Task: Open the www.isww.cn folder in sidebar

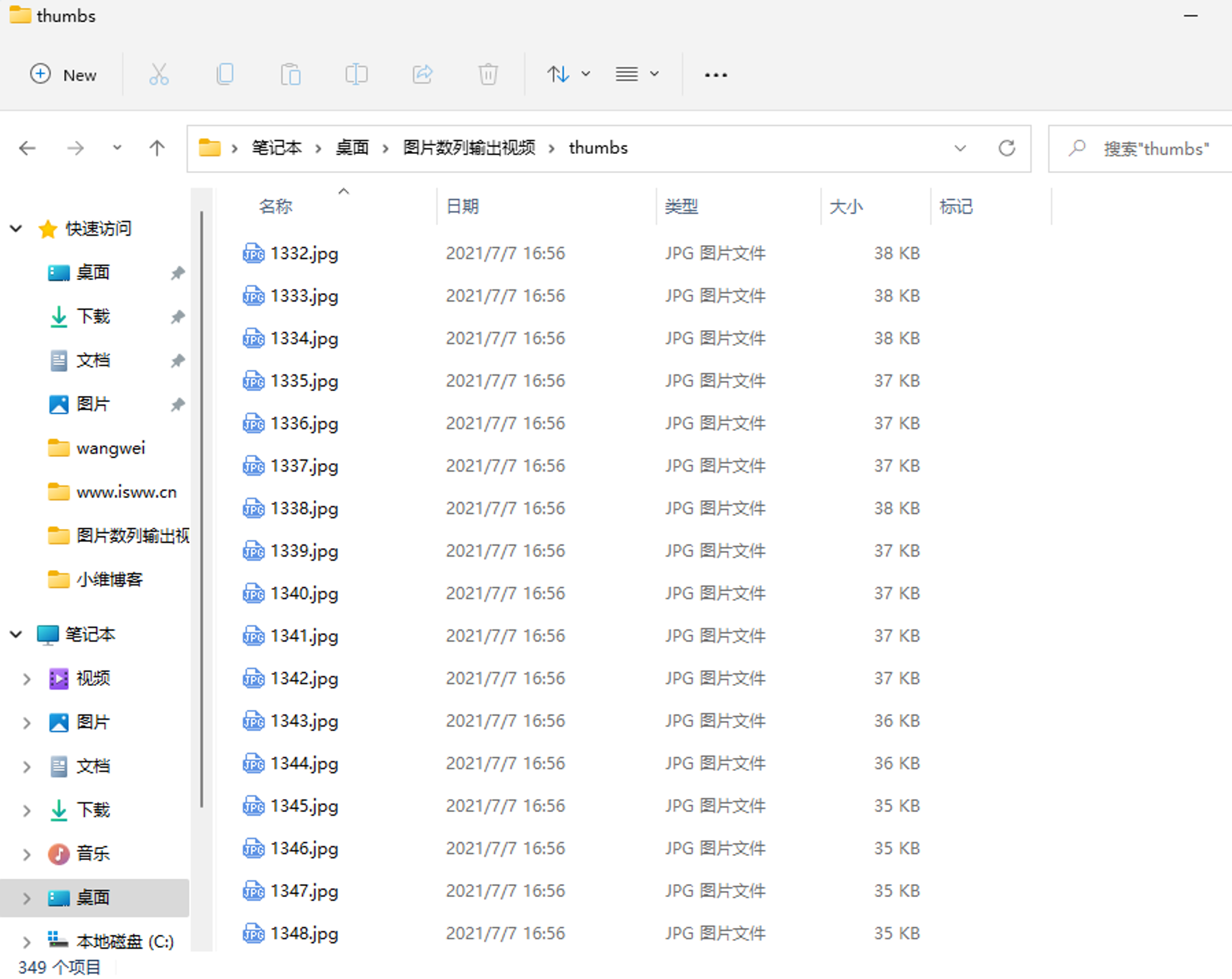Action: coord(126,492)
